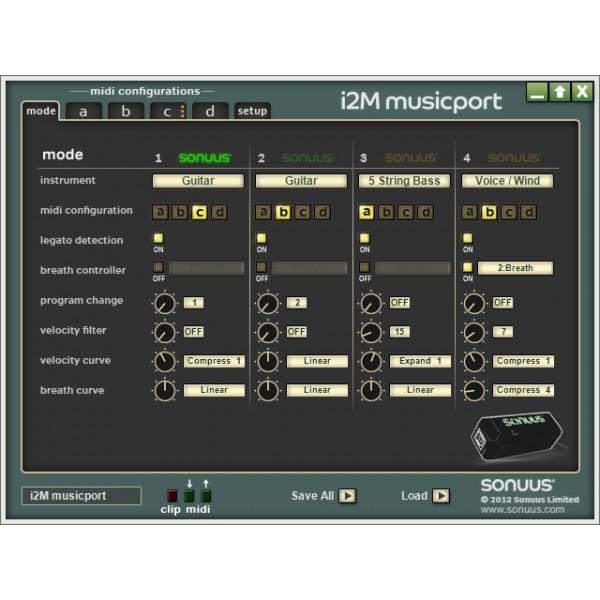Open mode 3 breath curve Linear dropdown
The width and height of the screenshot is (600, 600).
coord(420,390)
